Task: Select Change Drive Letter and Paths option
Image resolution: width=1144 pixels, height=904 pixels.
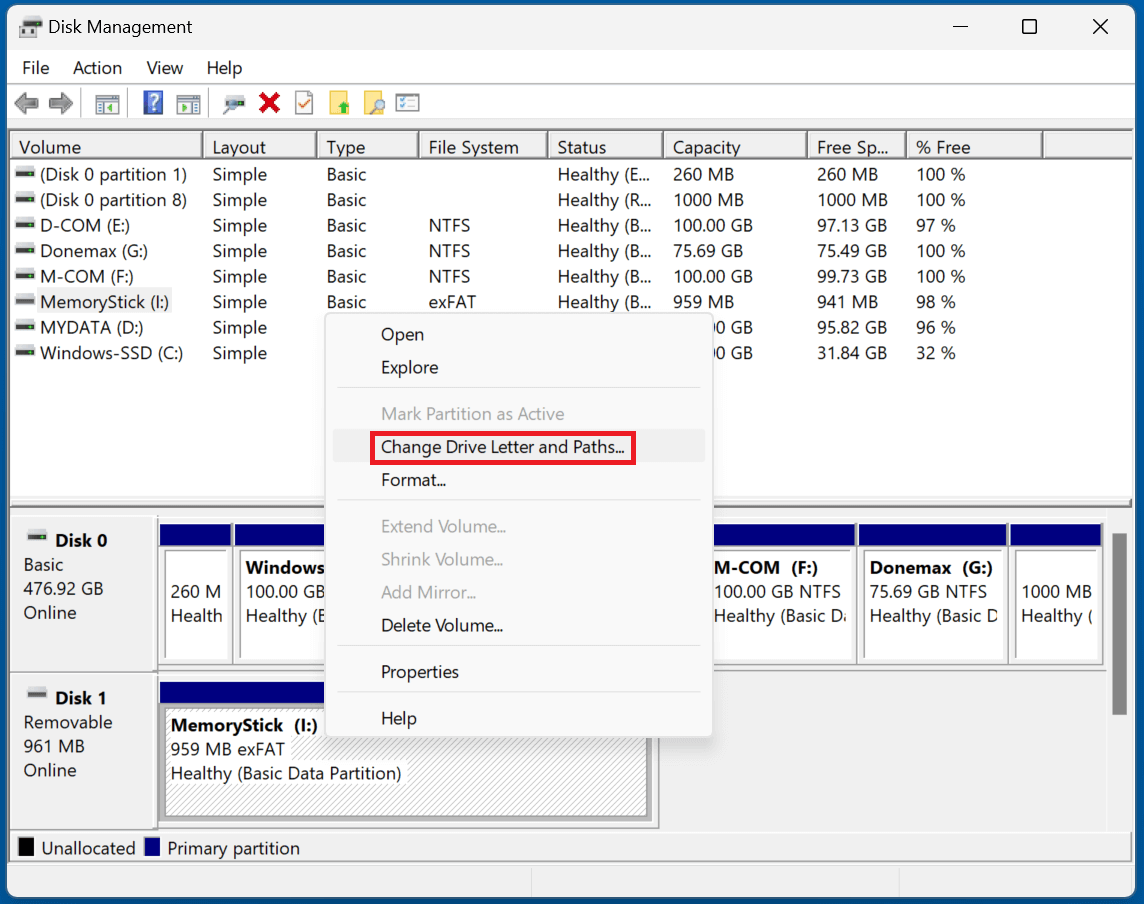Action: [x=502, y=447]
